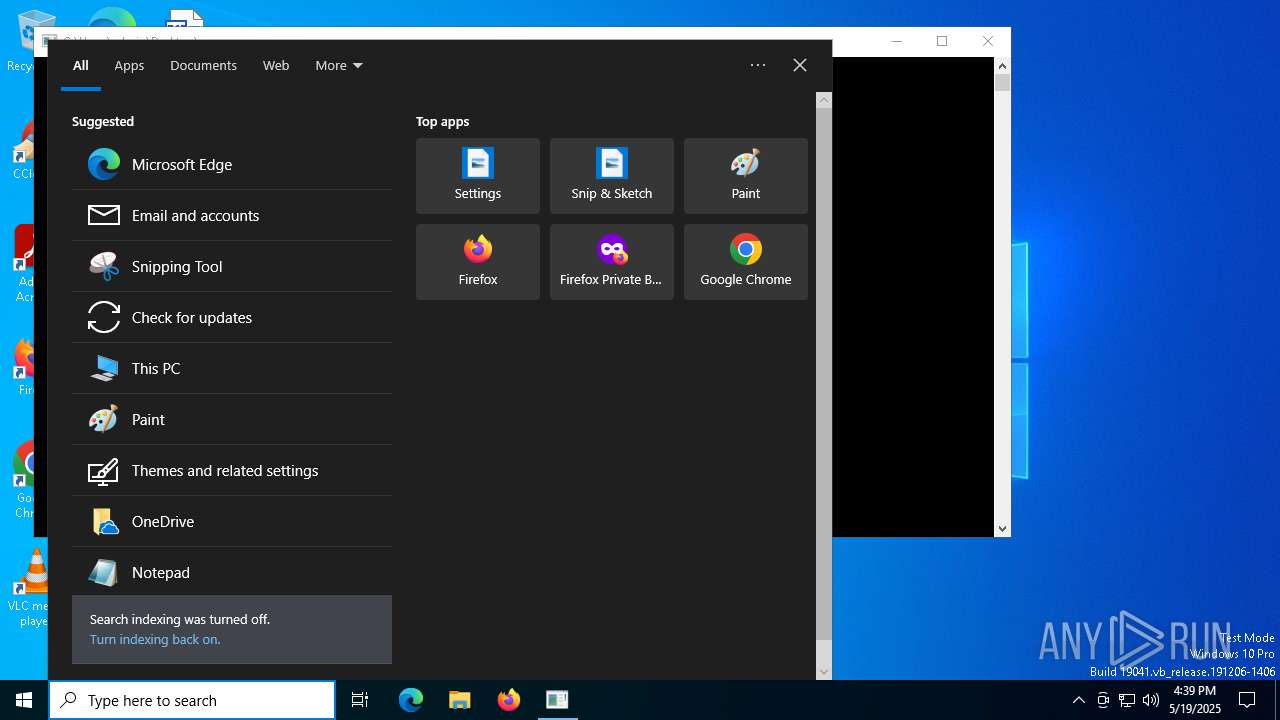The width and height of the screenshot is (1280, 720).
Task: Minimize the background console window
Action: (897, 41)
